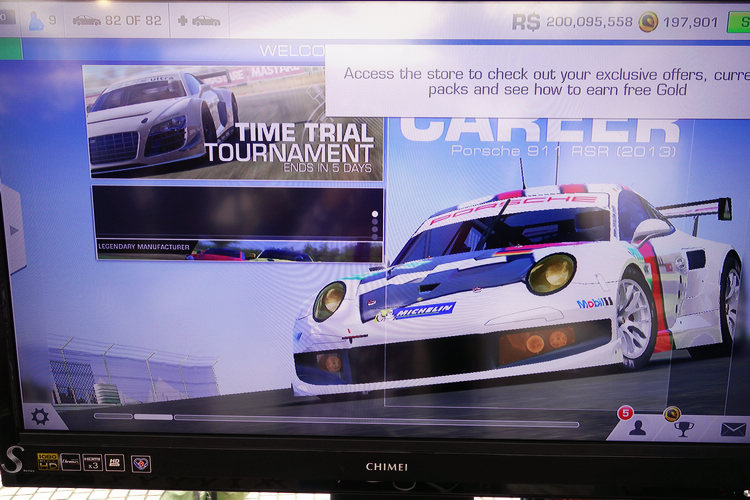Select the first banner page indicator dot

tap(376, 214)
